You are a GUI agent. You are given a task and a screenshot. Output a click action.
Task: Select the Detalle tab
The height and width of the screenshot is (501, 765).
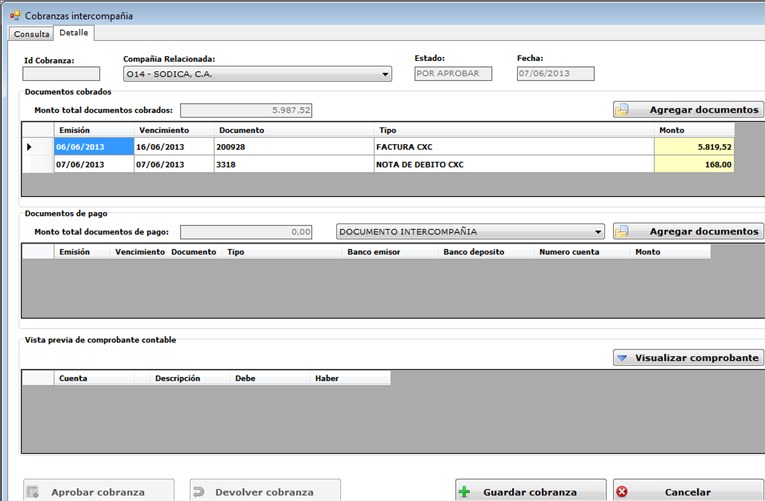74,33
